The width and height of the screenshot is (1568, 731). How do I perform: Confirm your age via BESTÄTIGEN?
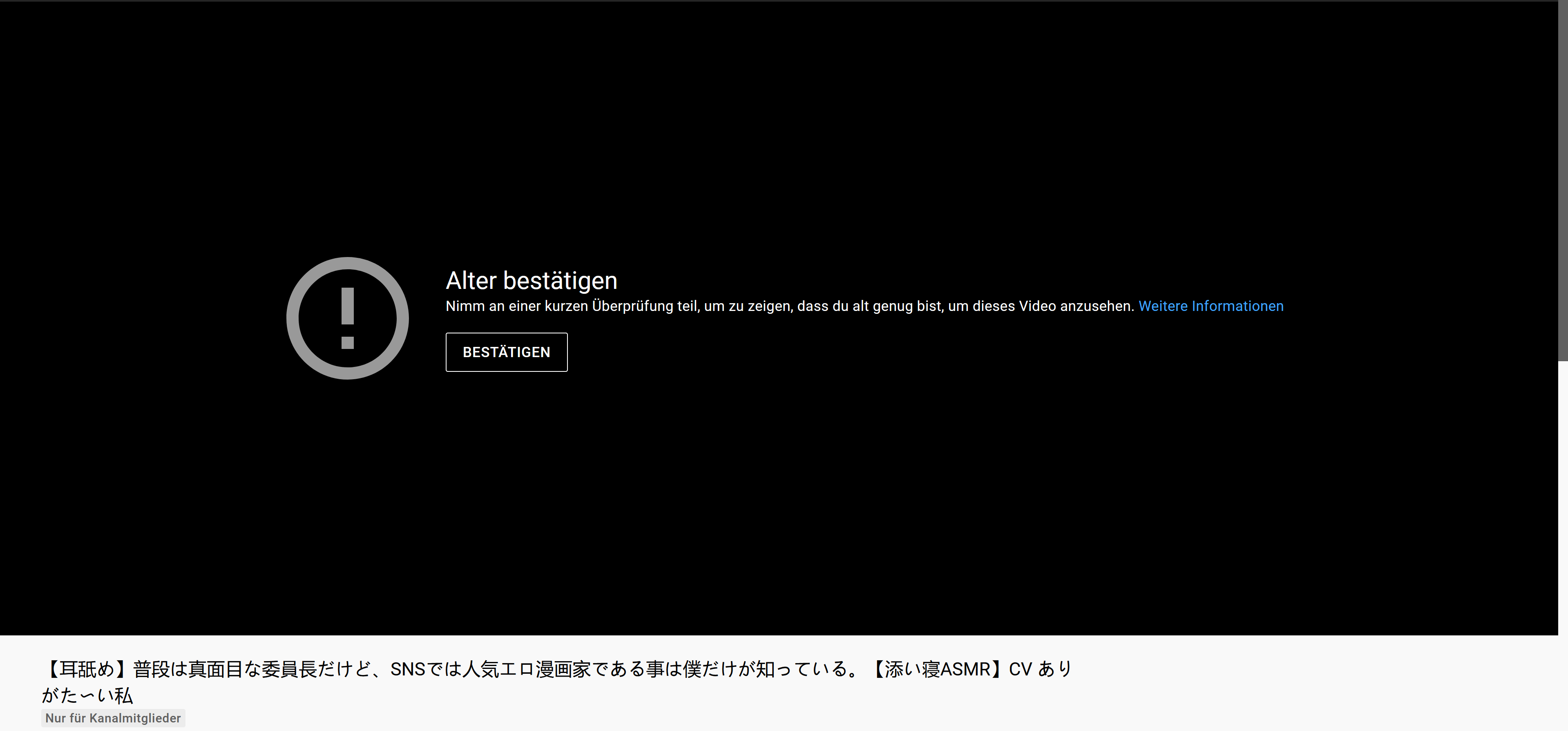tap(506, 352)
